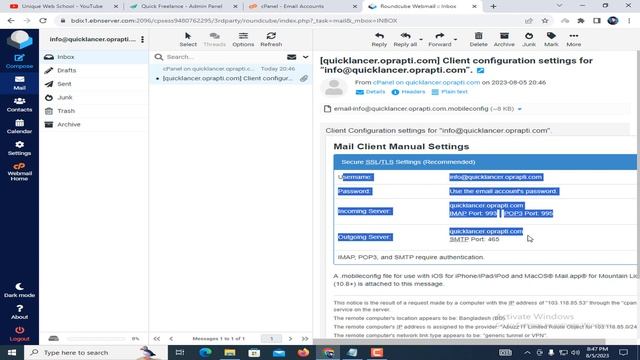Click the Threads toolbar button

214,40
